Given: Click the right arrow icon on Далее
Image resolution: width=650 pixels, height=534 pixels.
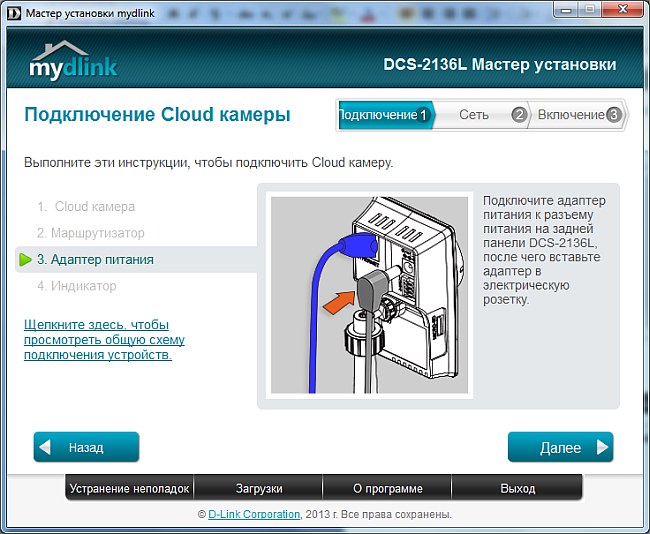Looking at the screenshot, I should click(x=601, y=447).
